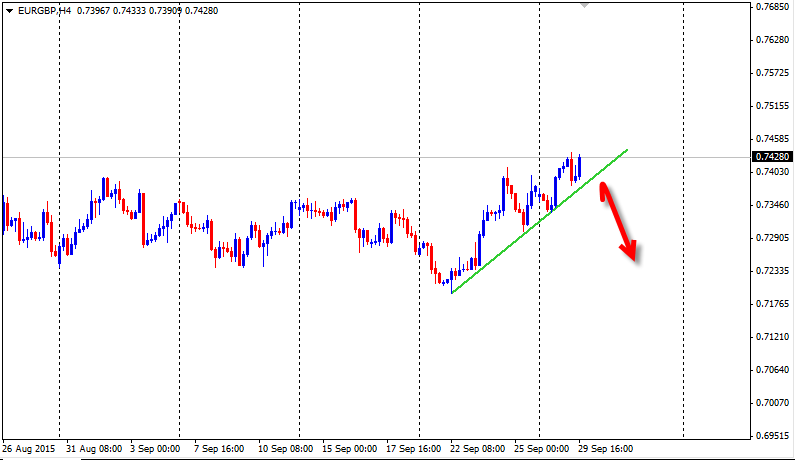Click the 0.71765 price scale label
Image resolution: width=795 pixels, height=460 pixels.
click(x=773, y=304)
